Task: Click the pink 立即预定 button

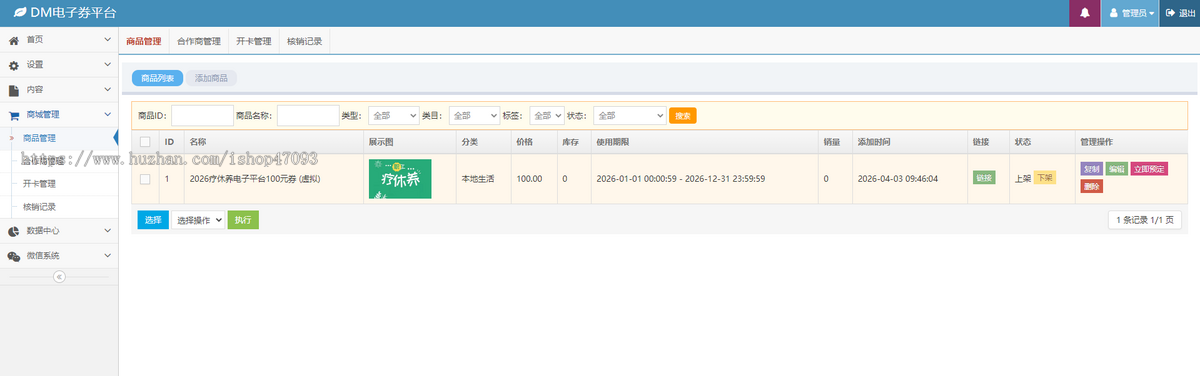Action: click(x=1149, y=169)
